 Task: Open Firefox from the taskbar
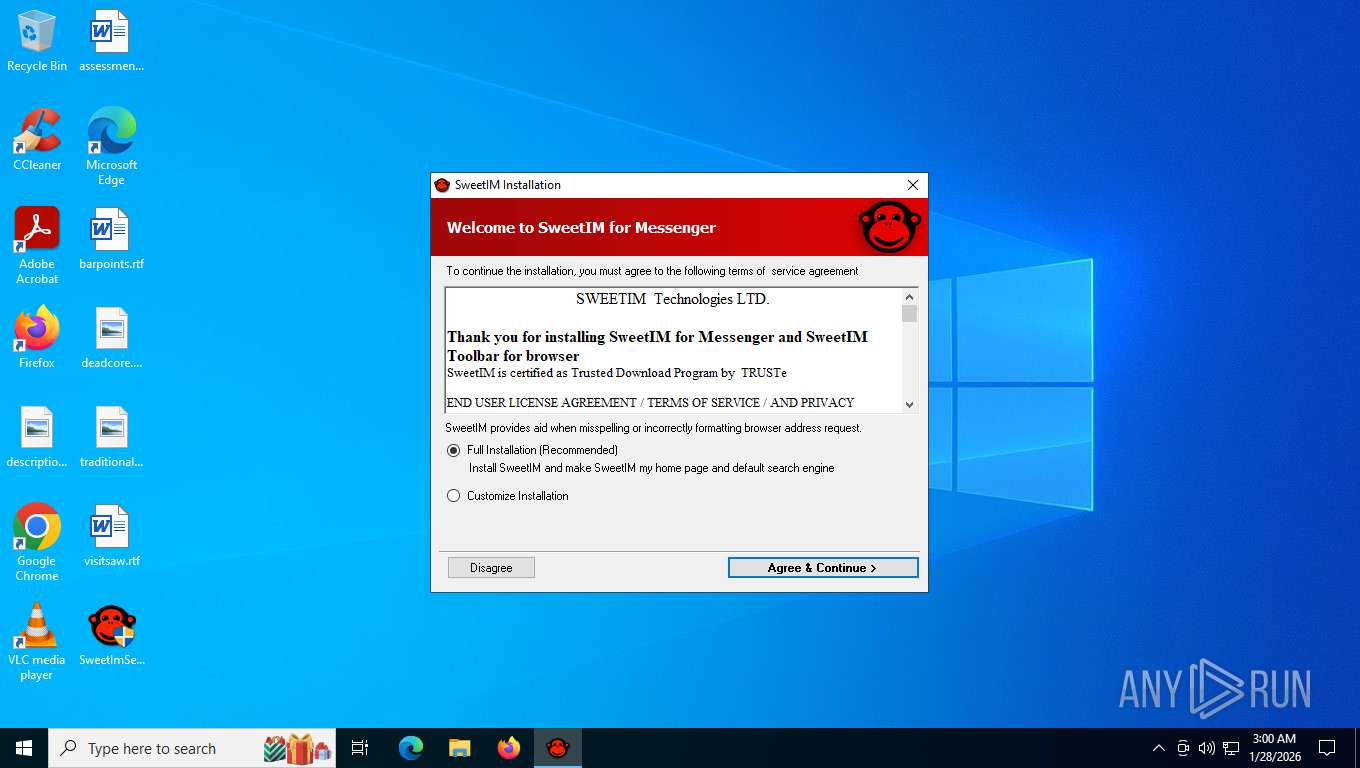tap(509, 748)
